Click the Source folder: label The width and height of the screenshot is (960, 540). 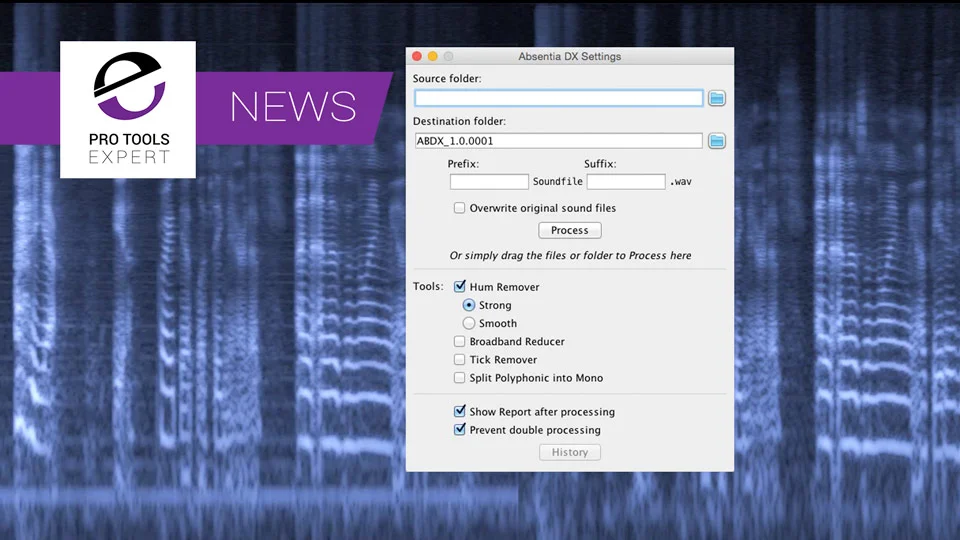coord(447,79)
